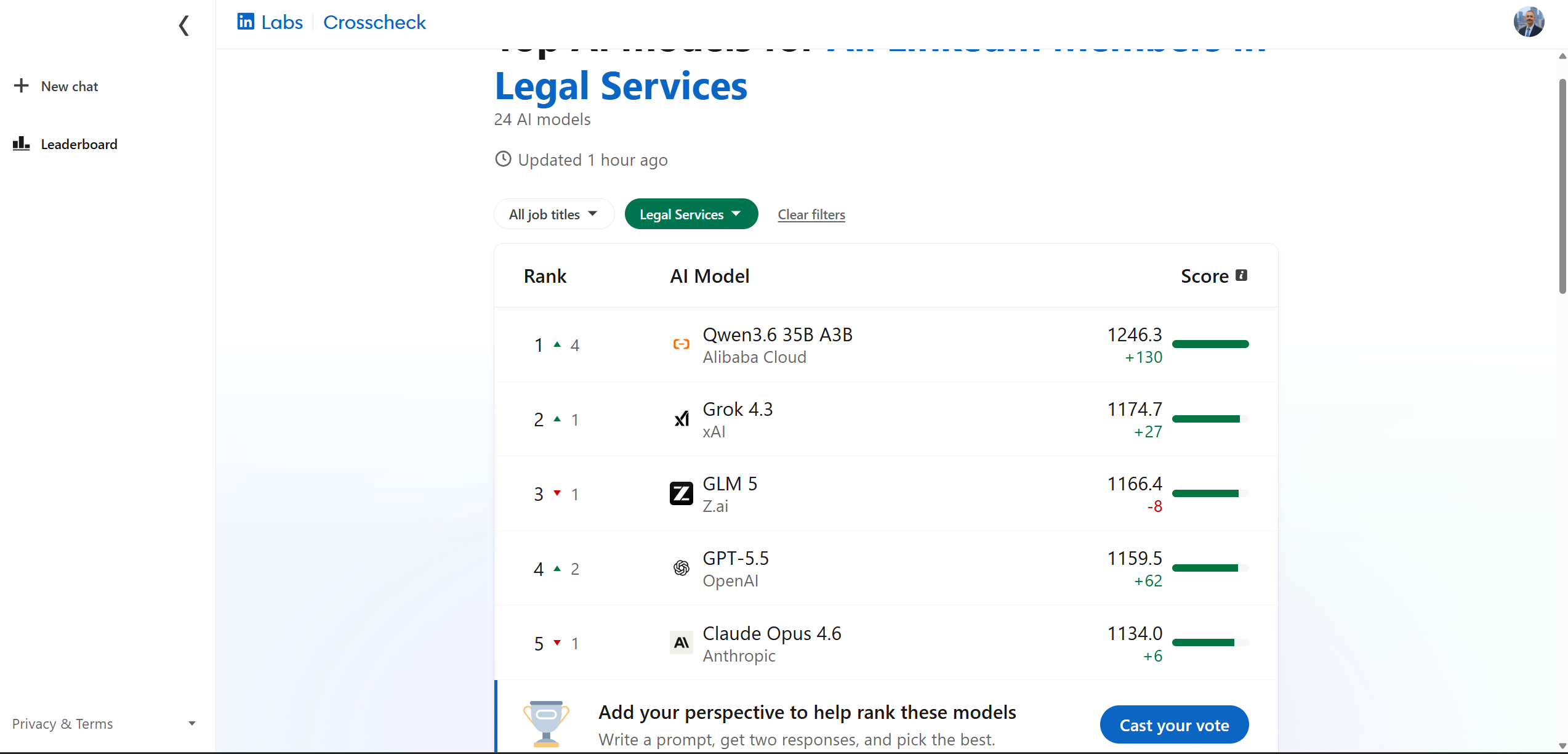Click the green up arrow in rank 1 row
The image size is (1568, 754).
pos(557,344)
